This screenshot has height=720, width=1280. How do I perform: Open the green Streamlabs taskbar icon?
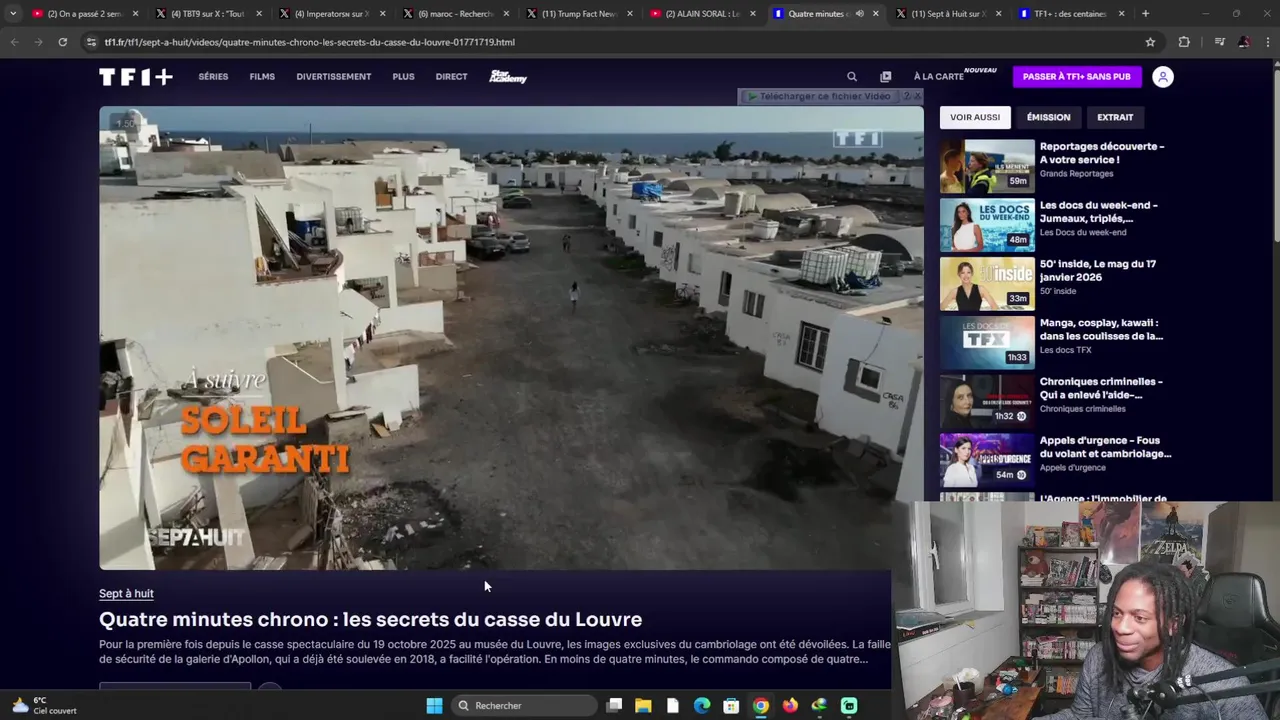click(x=849, y=706)
